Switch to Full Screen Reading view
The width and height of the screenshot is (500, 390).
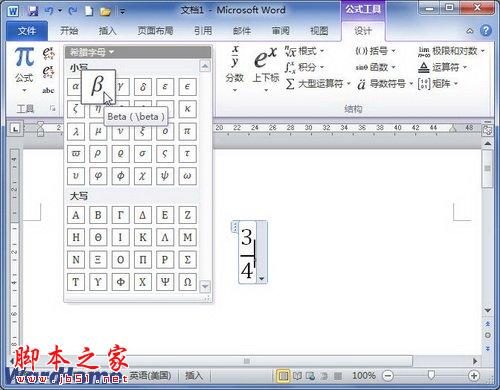coord(297,376)
